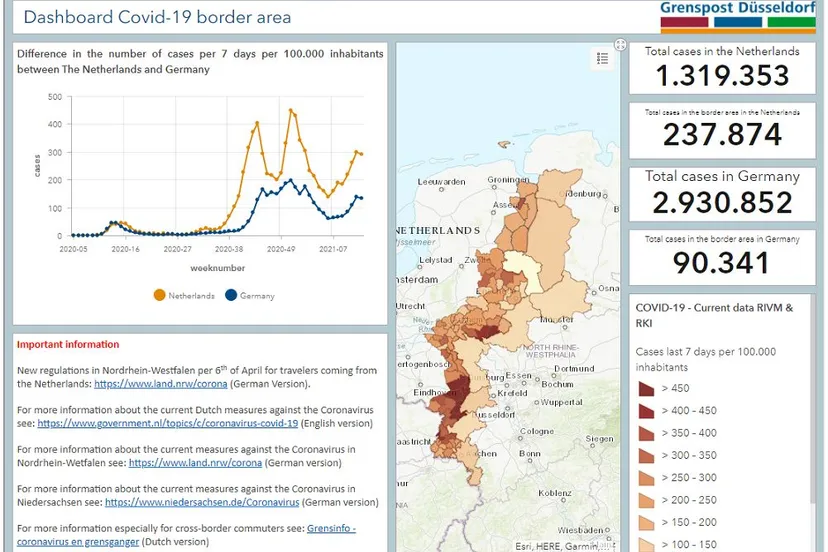The image size is (828, 552).
Task: Click the > 250 - 300 legend marker
Action: 647,478
